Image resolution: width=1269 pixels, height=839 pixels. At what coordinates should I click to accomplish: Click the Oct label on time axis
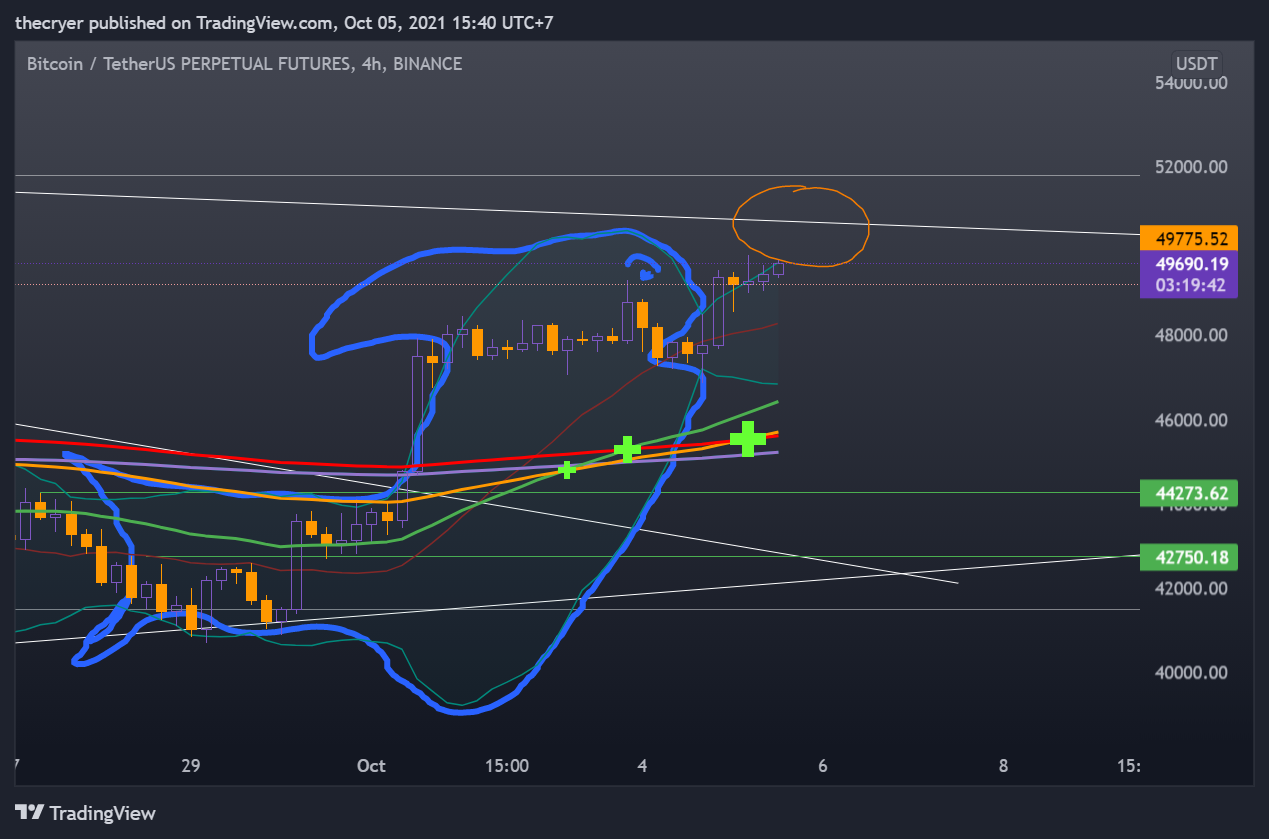point(371,766)
